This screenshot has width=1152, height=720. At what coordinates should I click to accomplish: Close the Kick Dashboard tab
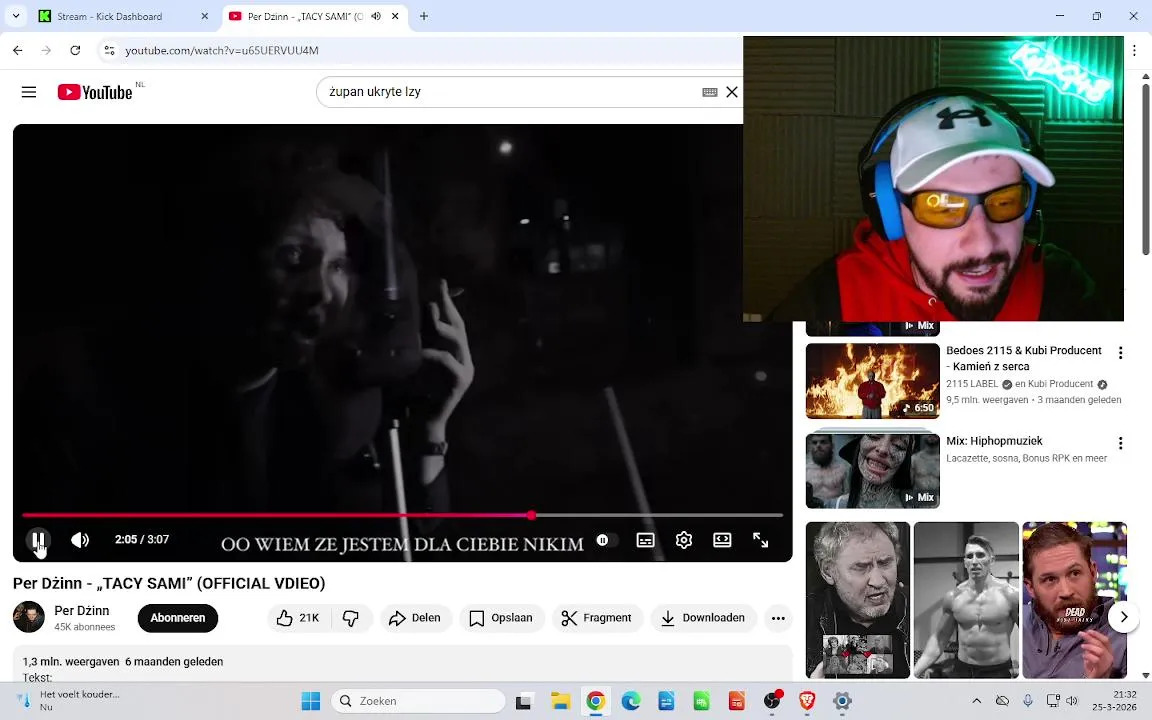205,16
